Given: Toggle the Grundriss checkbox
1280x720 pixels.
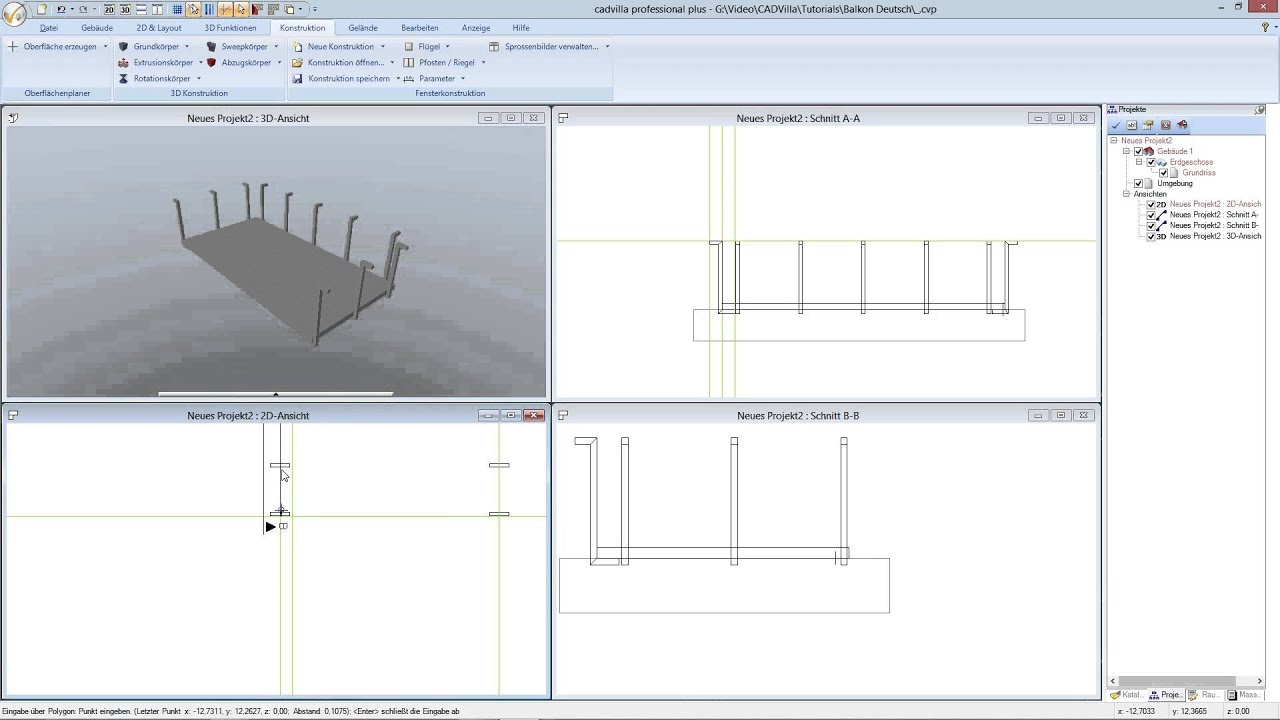Looking at the screenshot, I should (1163, 173).
